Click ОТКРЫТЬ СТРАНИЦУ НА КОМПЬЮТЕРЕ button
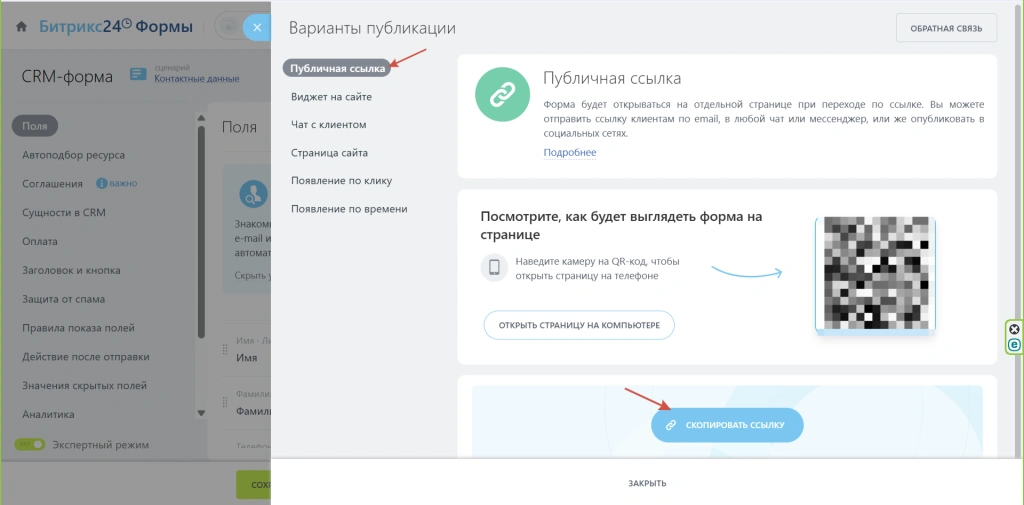This screenshot has height=505, width=1024. tap(579, 325)
